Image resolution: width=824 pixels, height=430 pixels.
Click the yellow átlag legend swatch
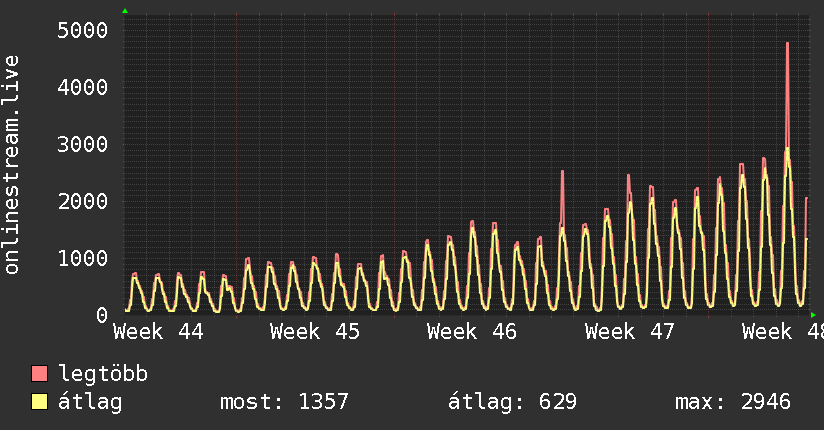tap(39, 401)
